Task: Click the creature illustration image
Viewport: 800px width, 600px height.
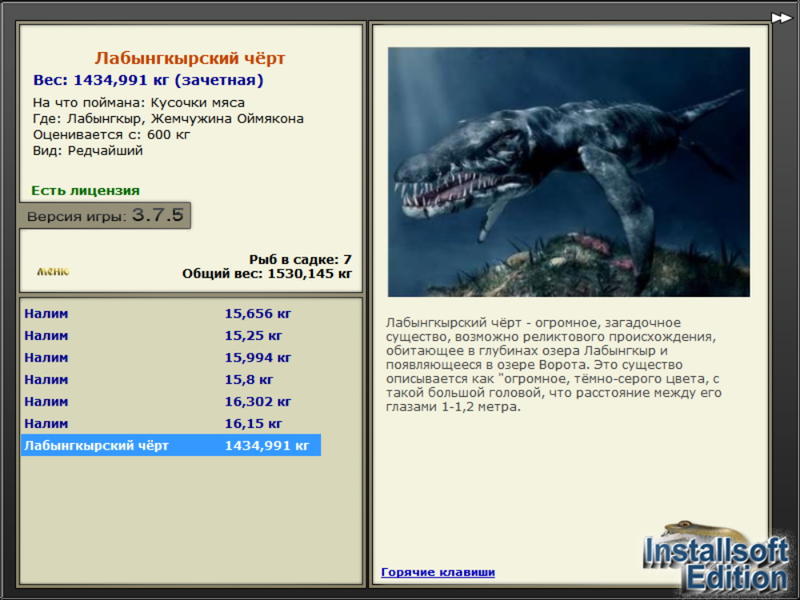Action: coord(568,172)
